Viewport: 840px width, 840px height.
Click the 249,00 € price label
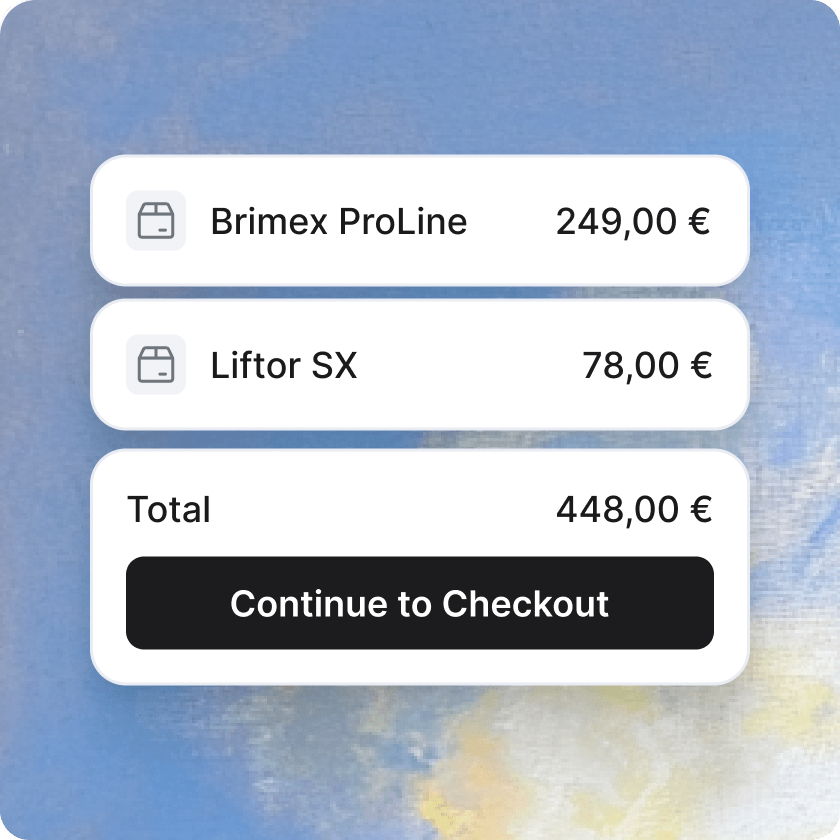pos(634,221)
